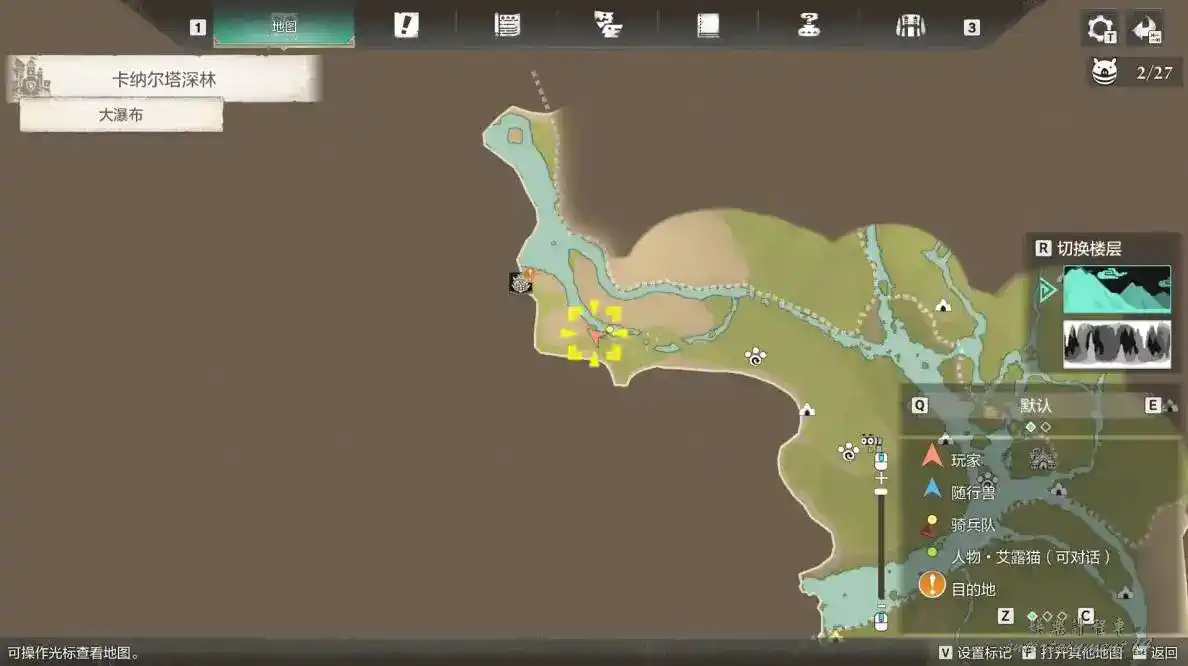The width and height of the screenshot is (1188, 666).
Task: Open the blank book tab icon
Action: (x=708, y=26)
